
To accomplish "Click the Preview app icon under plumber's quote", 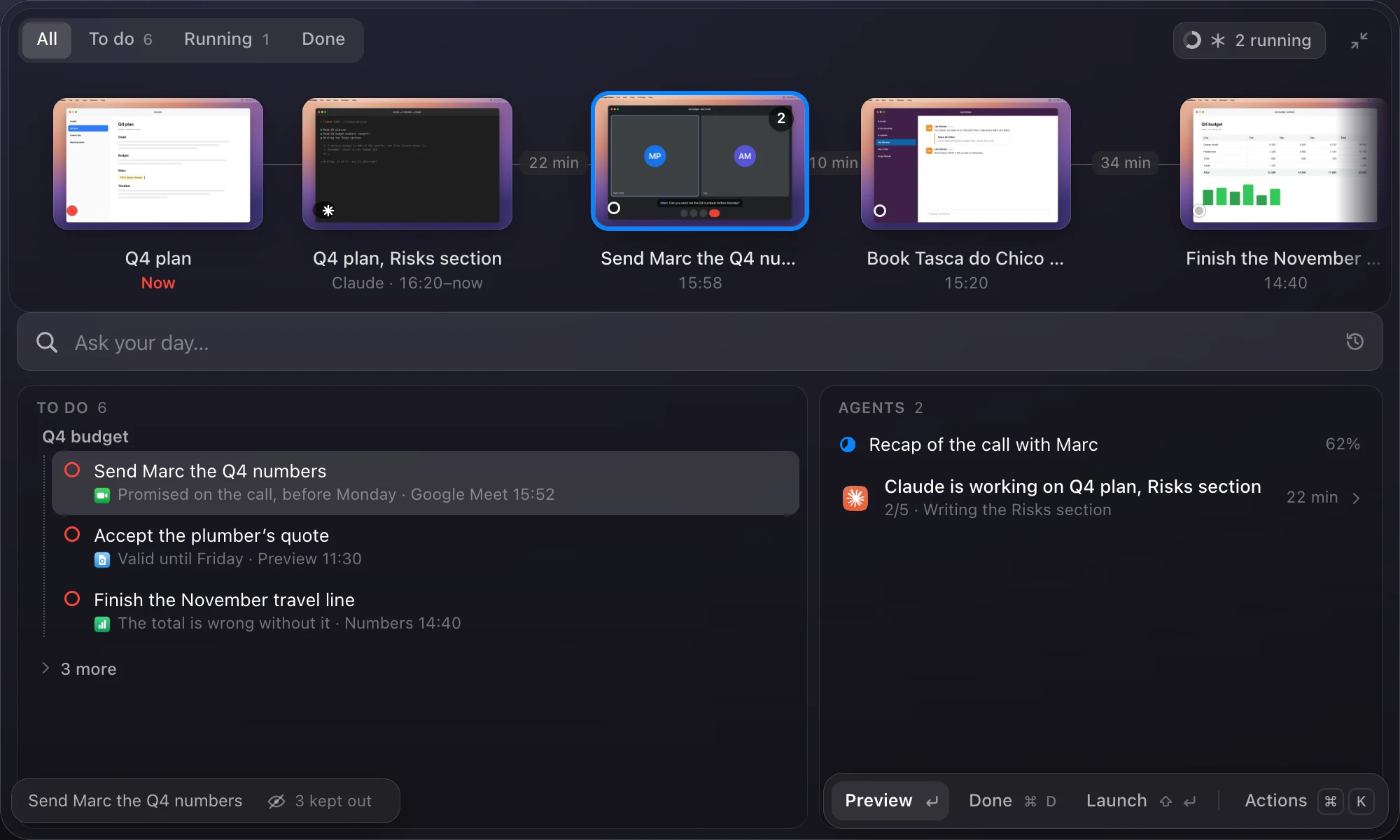I will [x=102, y=560].
